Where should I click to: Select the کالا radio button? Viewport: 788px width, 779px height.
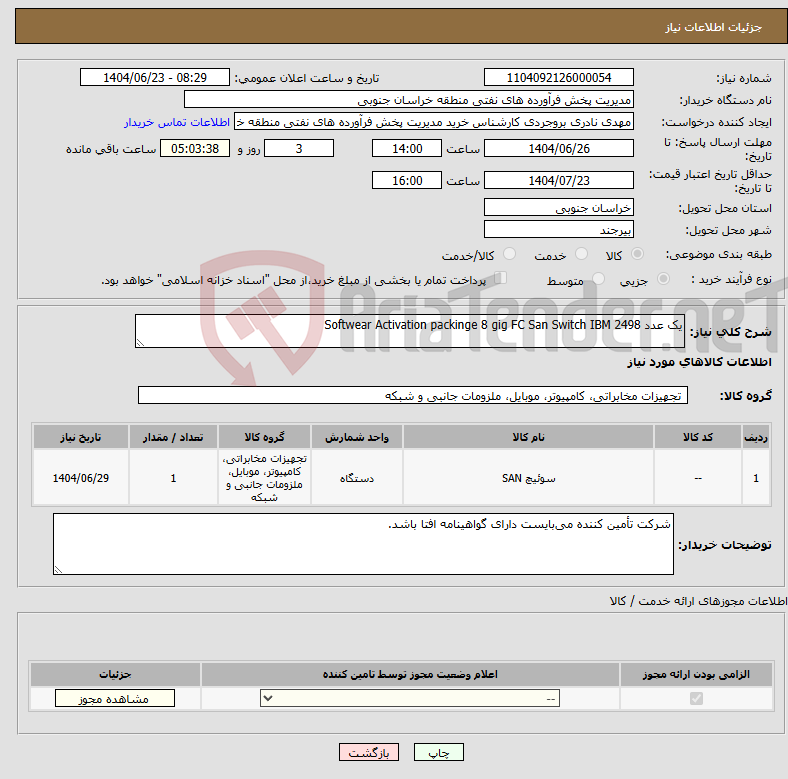(x=637, y=254)
